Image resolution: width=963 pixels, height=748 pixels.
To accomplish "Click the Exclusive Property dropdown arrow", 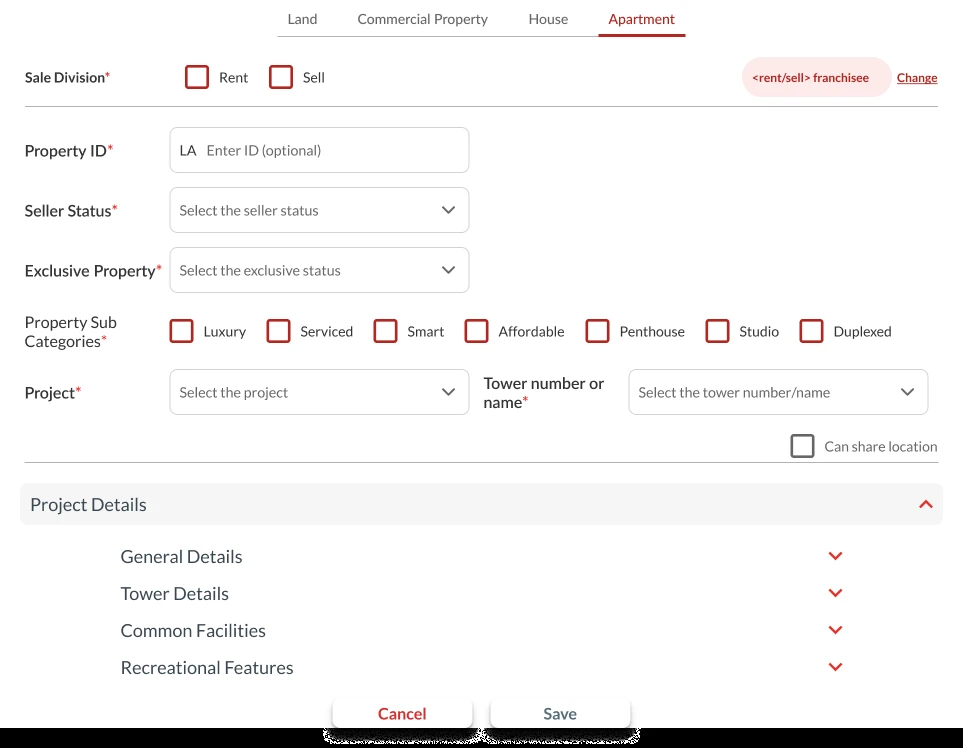I will (448, 270).
